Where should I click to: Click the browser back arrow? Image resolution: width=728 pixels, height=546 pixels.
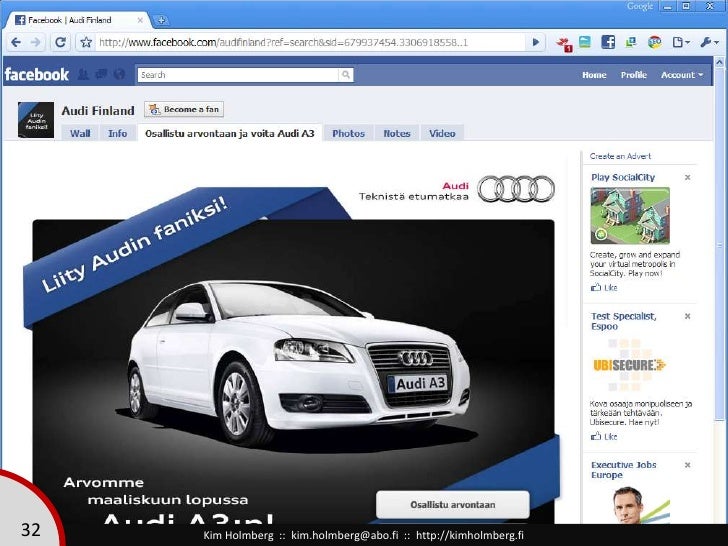point(15,42)
